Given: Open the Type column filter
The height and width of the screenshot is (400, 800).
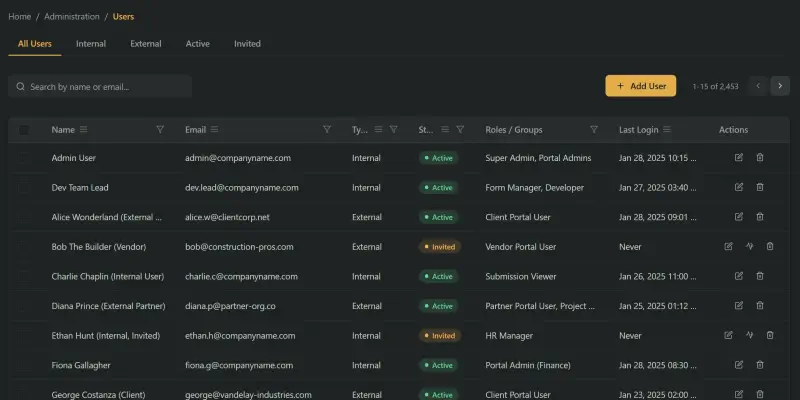Looking at the screenshot, I should [x=394, y=130].
